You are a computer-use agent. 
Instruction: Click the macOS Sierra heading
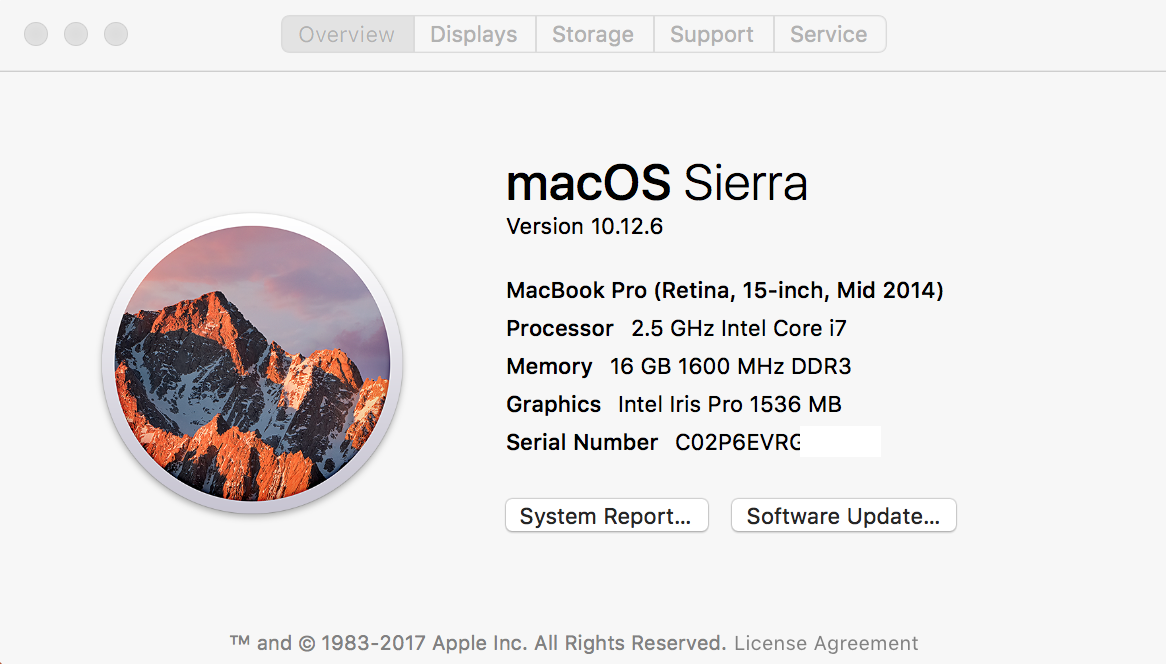click(x=656, y=183)
